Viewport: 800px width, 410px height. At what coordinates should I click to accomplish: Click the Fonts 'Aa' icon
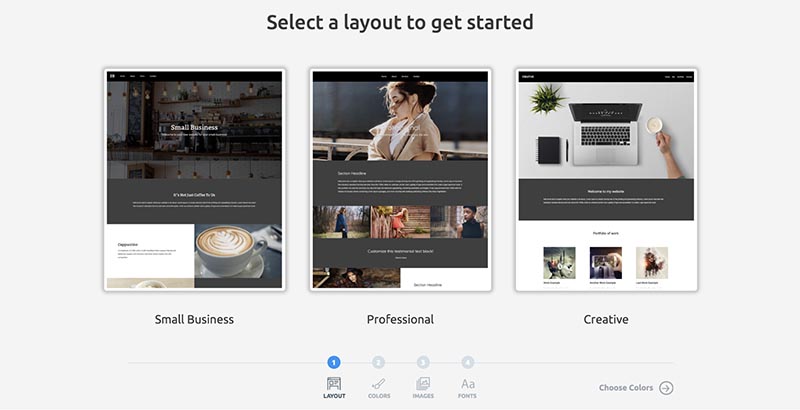[x=468, y=383]
